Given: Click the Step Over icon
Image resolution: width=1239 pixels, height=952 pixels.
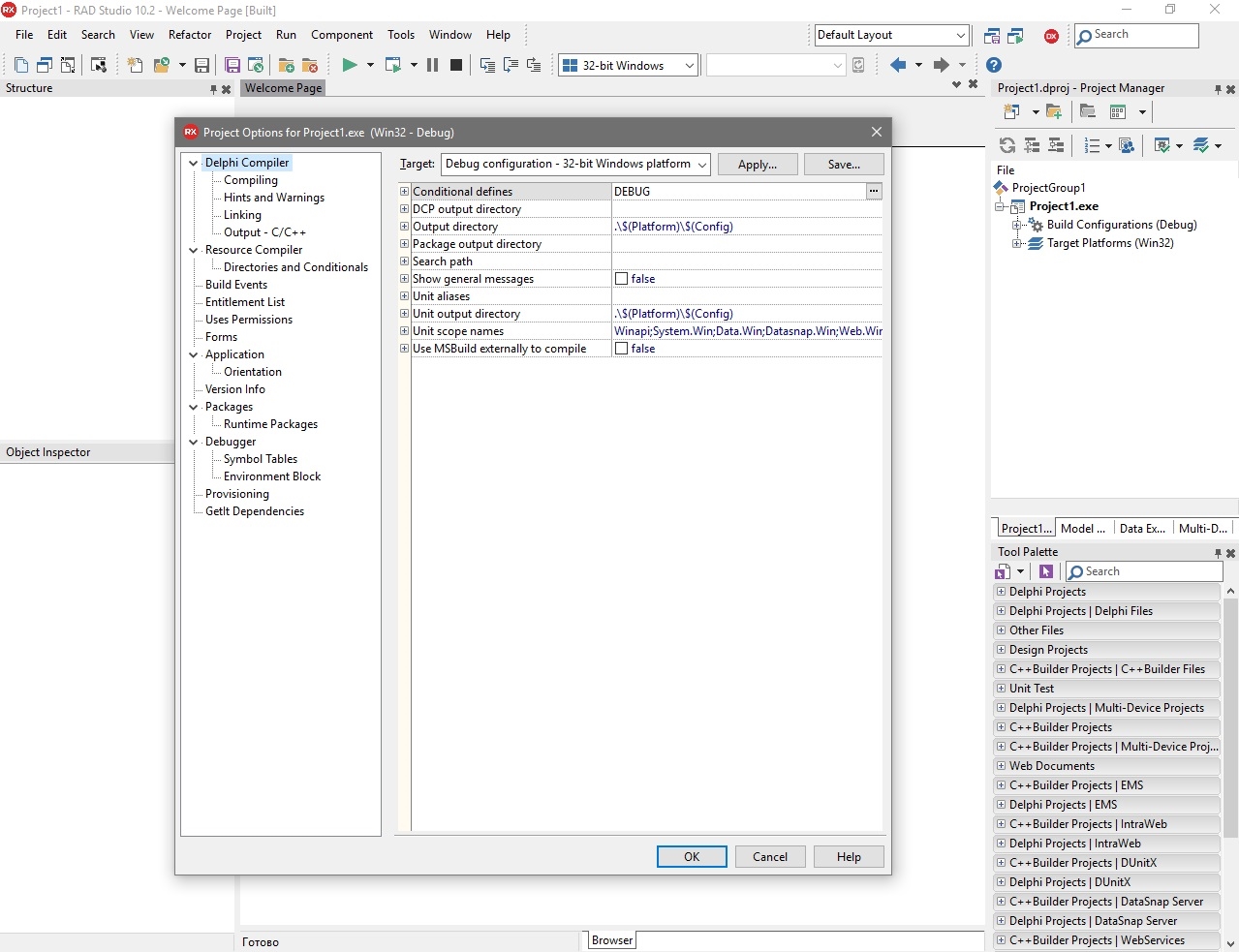Looking at the screenshot, I should (511, 65).
